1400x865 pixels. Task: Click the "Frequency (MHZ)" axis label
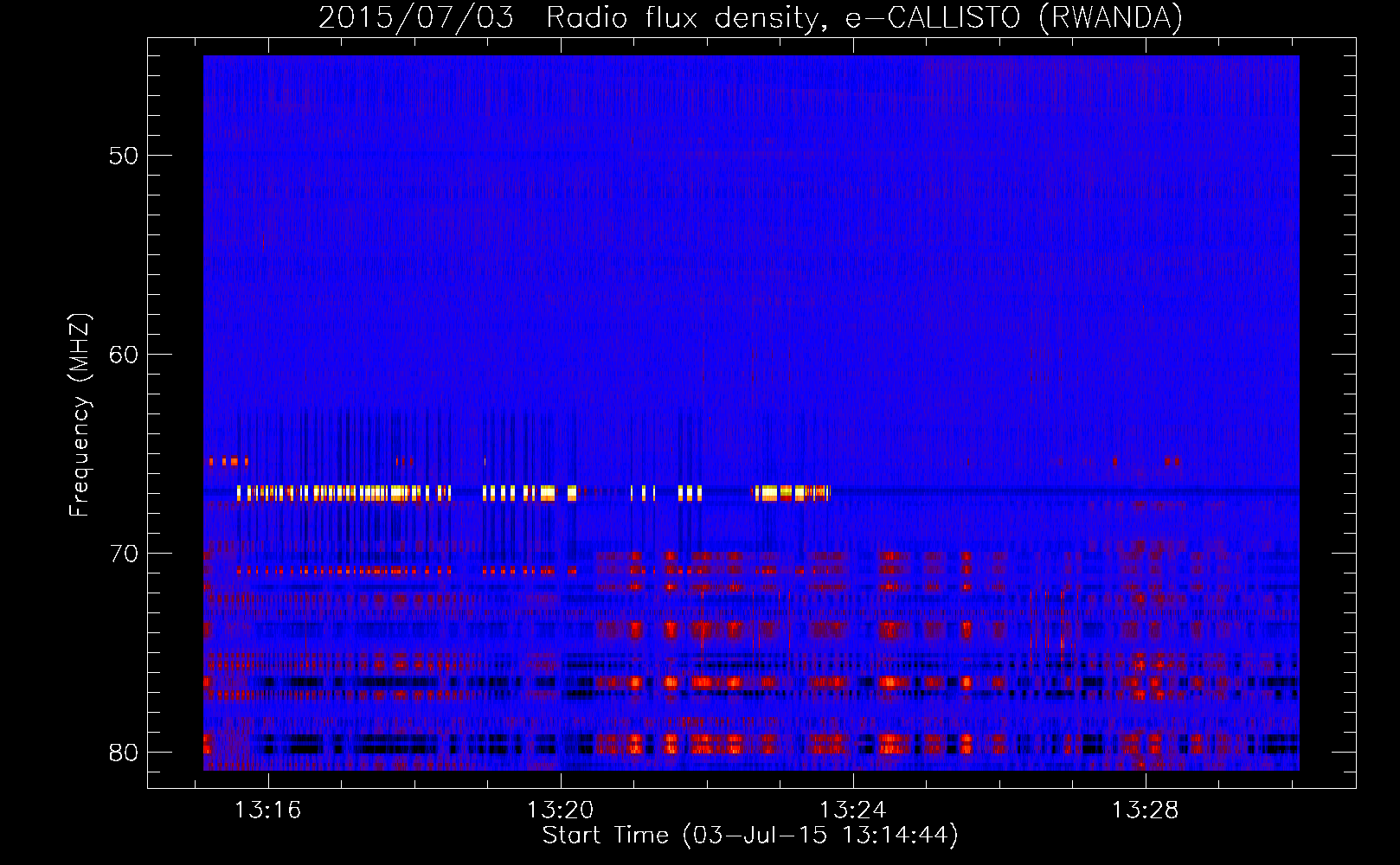(x=80, y=415)
